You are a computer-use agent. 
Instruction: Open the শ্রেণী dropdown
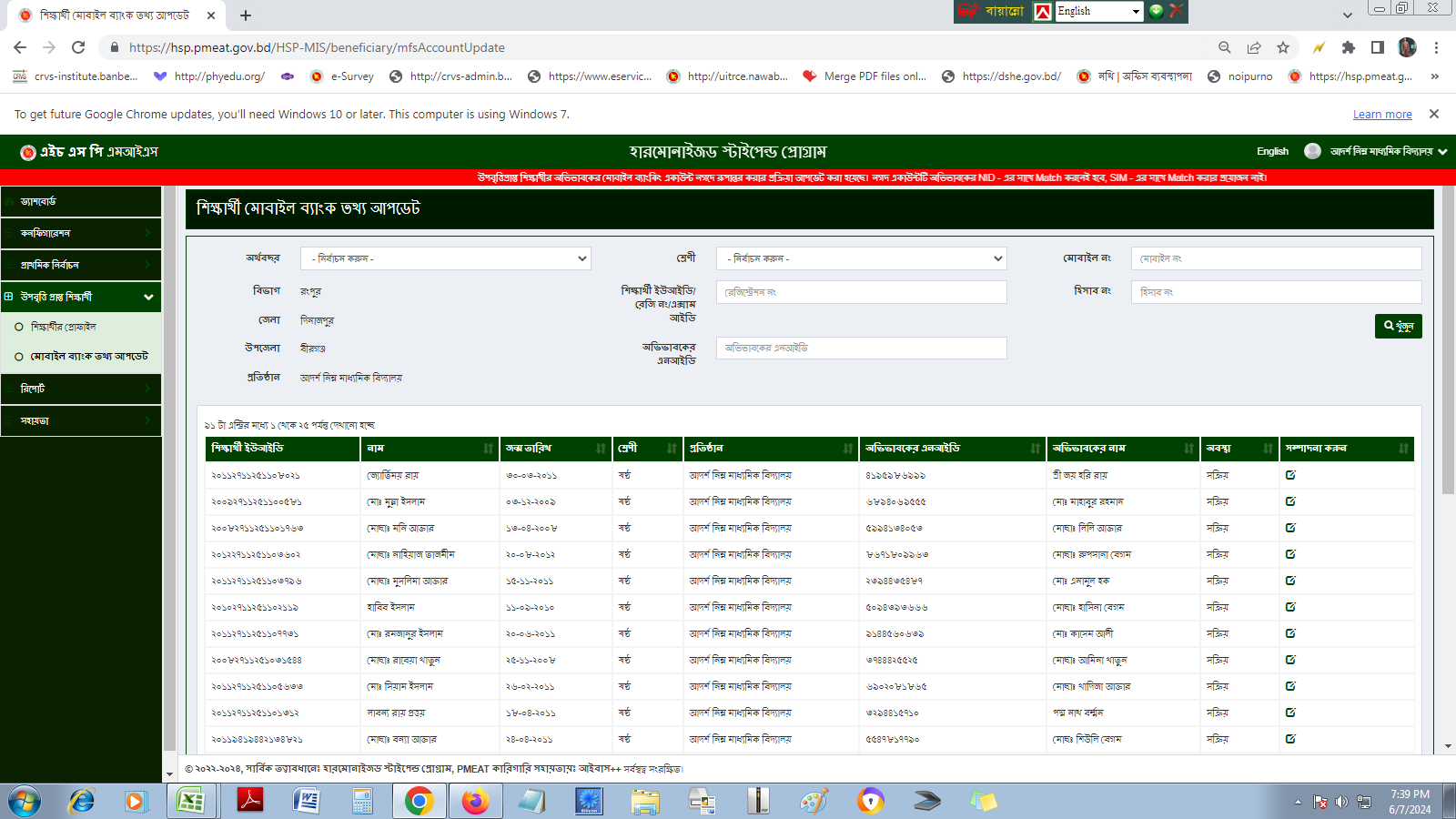click(x=861, y=259)
